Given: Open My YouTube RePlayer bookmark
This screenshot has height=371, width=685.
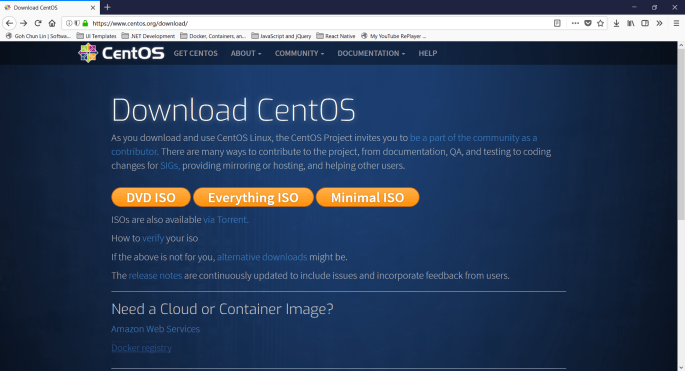Looking at the screenshot, I should (x=393, y=36).
